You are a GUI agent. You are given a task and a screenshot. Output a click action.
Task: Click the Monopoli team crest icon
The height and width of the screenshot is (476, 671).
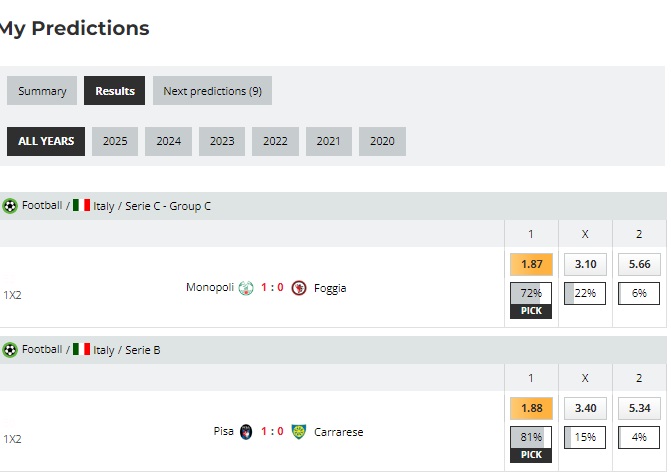coord(246,288)
